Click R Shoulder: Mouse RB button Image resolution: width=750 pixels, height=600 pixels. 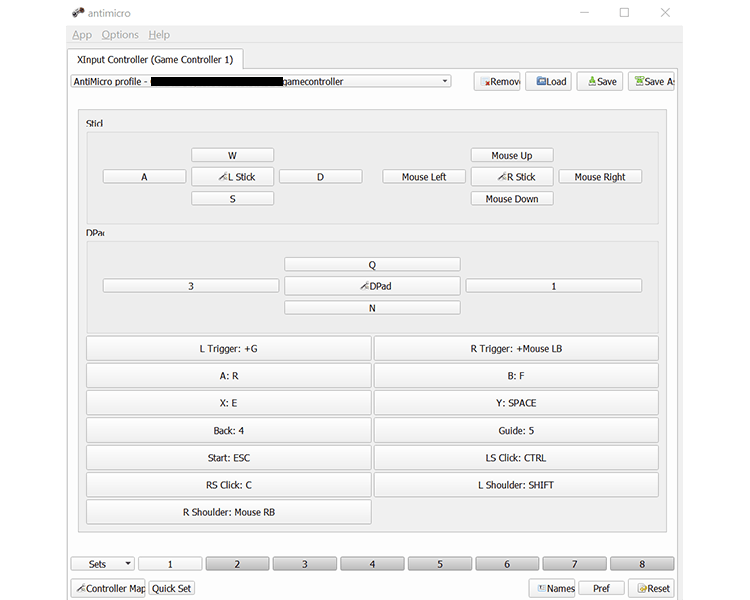229,512
